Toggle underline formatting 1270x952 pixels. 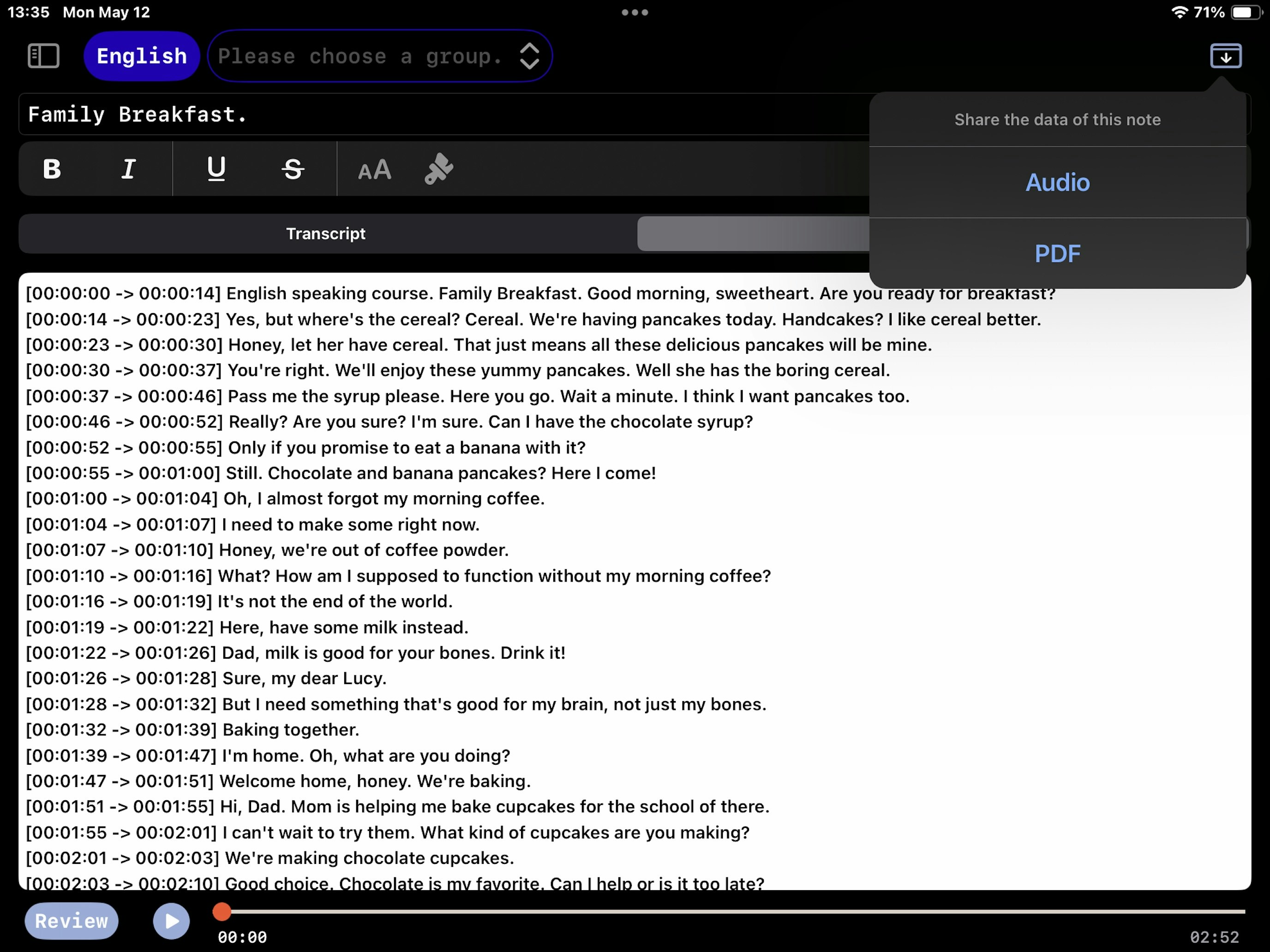[x=216, y=169]
